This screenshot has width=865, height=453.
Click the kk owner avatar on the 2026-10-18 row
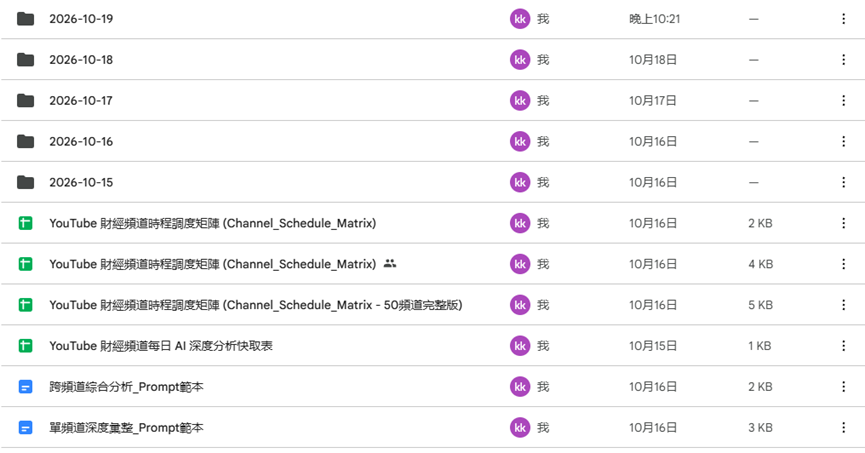pos(520,60)
